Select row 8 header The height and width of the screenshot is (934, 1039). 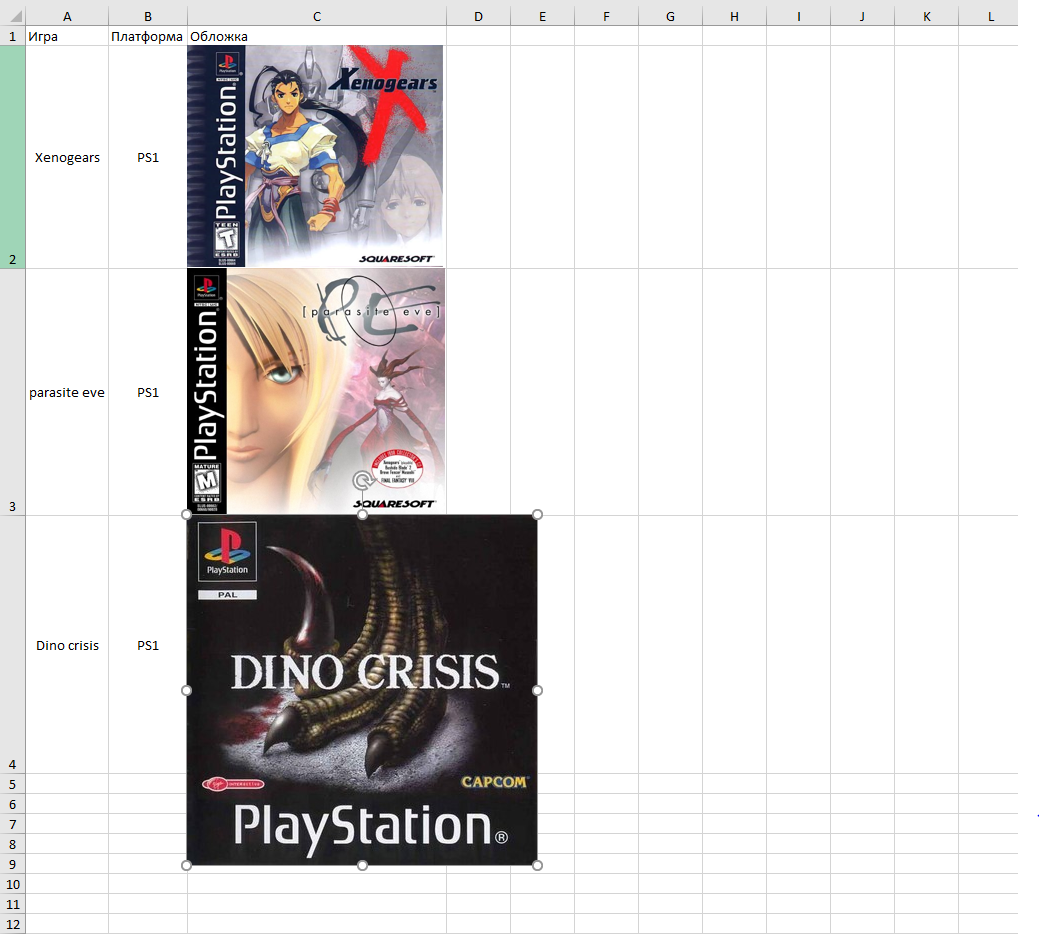pyautogui.click(x=13, y=843)
